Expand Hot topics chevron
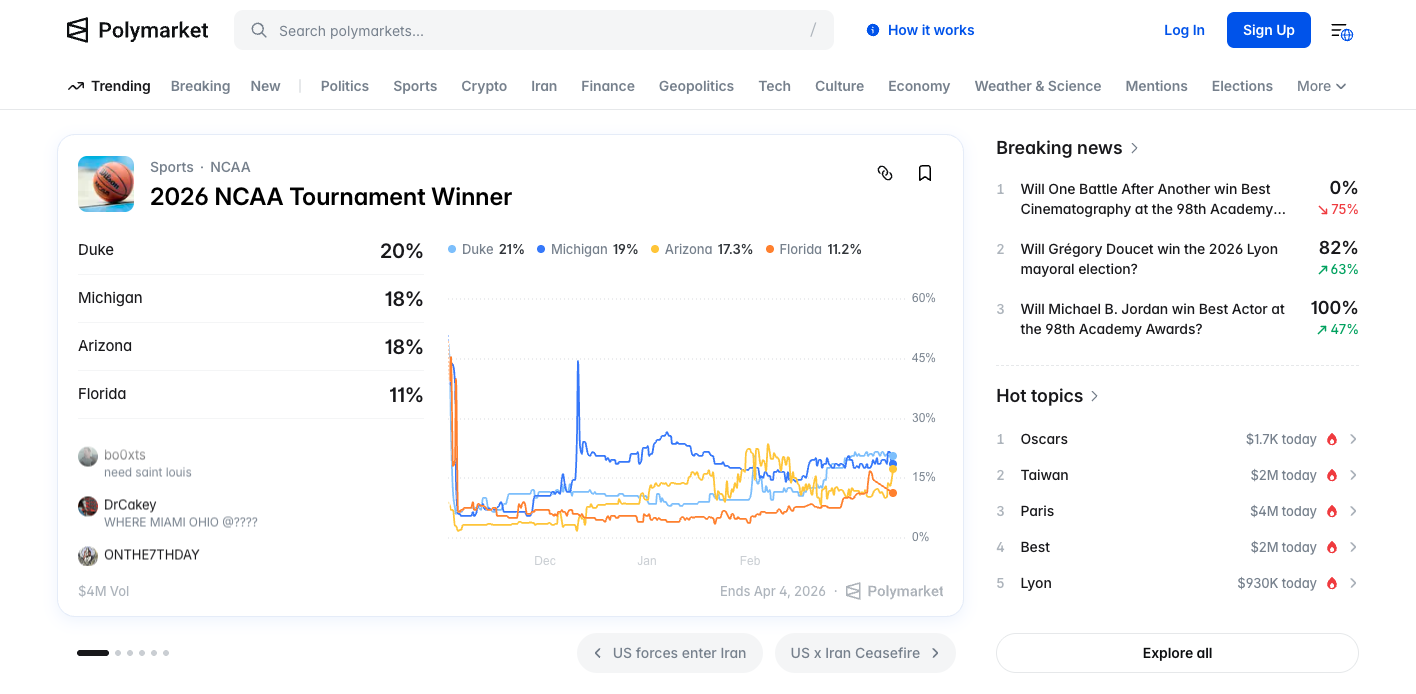Viewport: 1416px width, 694px height. pos(1095,396)
